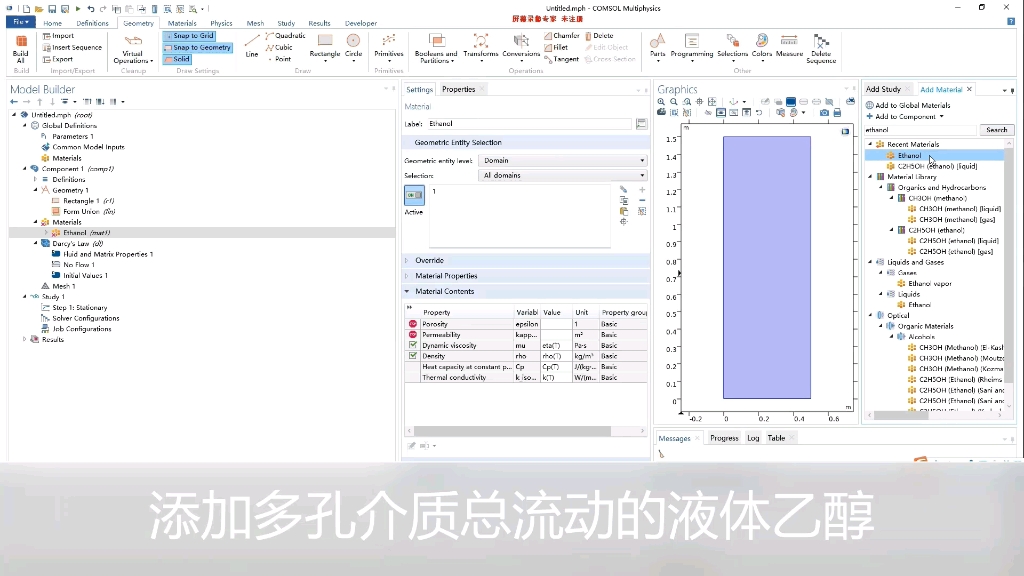Open the Colors tool
The image size is (1024, 576).
(x=761, y=48)
